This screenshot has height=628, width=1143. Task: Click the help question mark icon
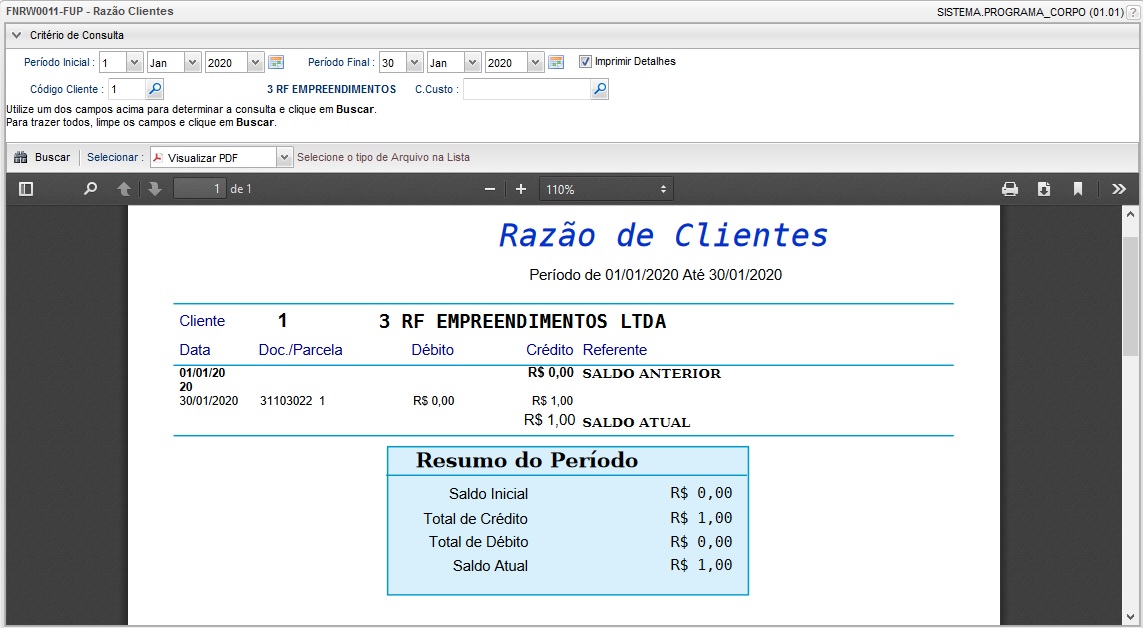(1132, 11)
